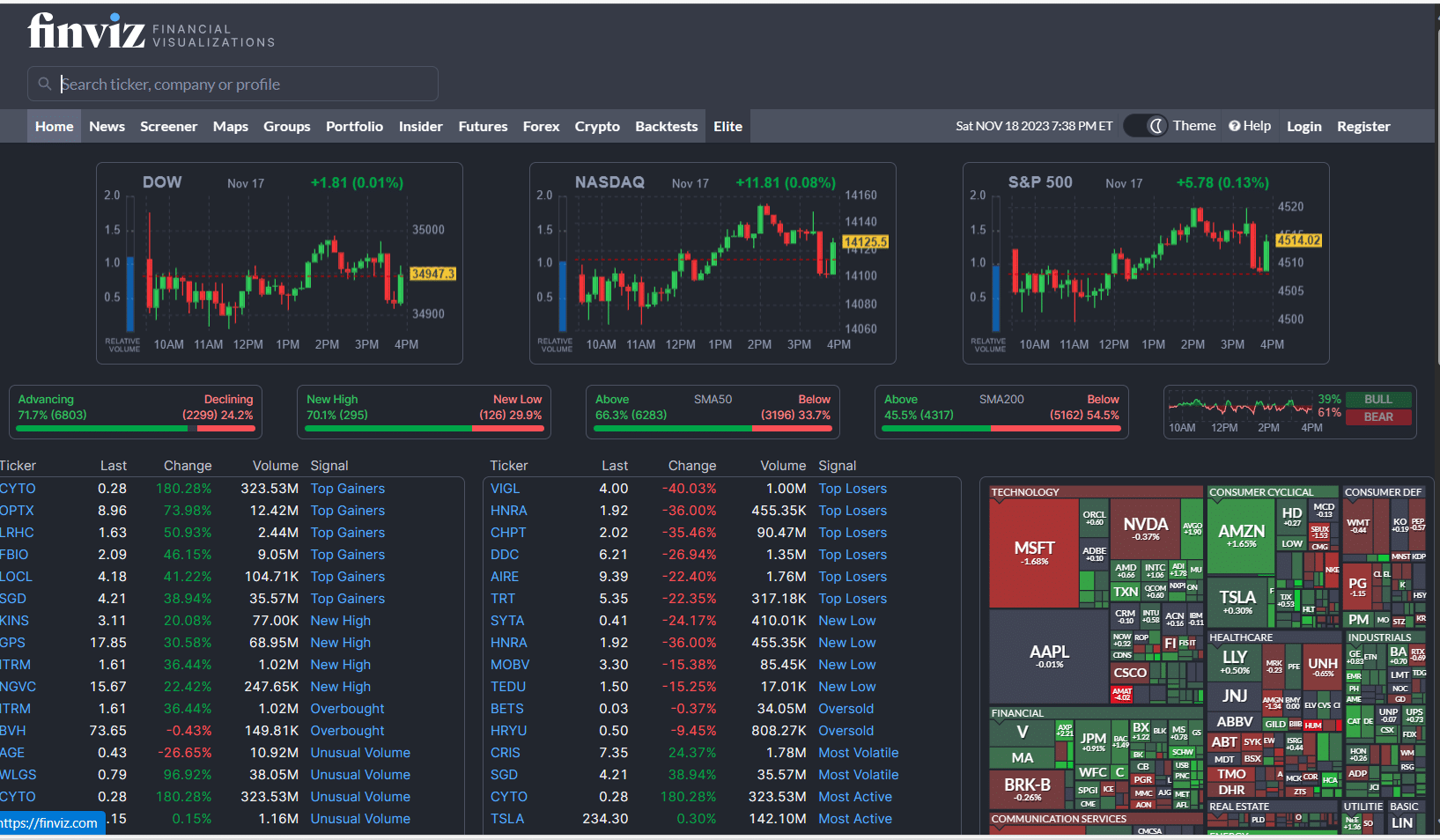Viewport: 1440px width, 840px height.
Task: Open the Portfolio page
Action: click(354, 126)
